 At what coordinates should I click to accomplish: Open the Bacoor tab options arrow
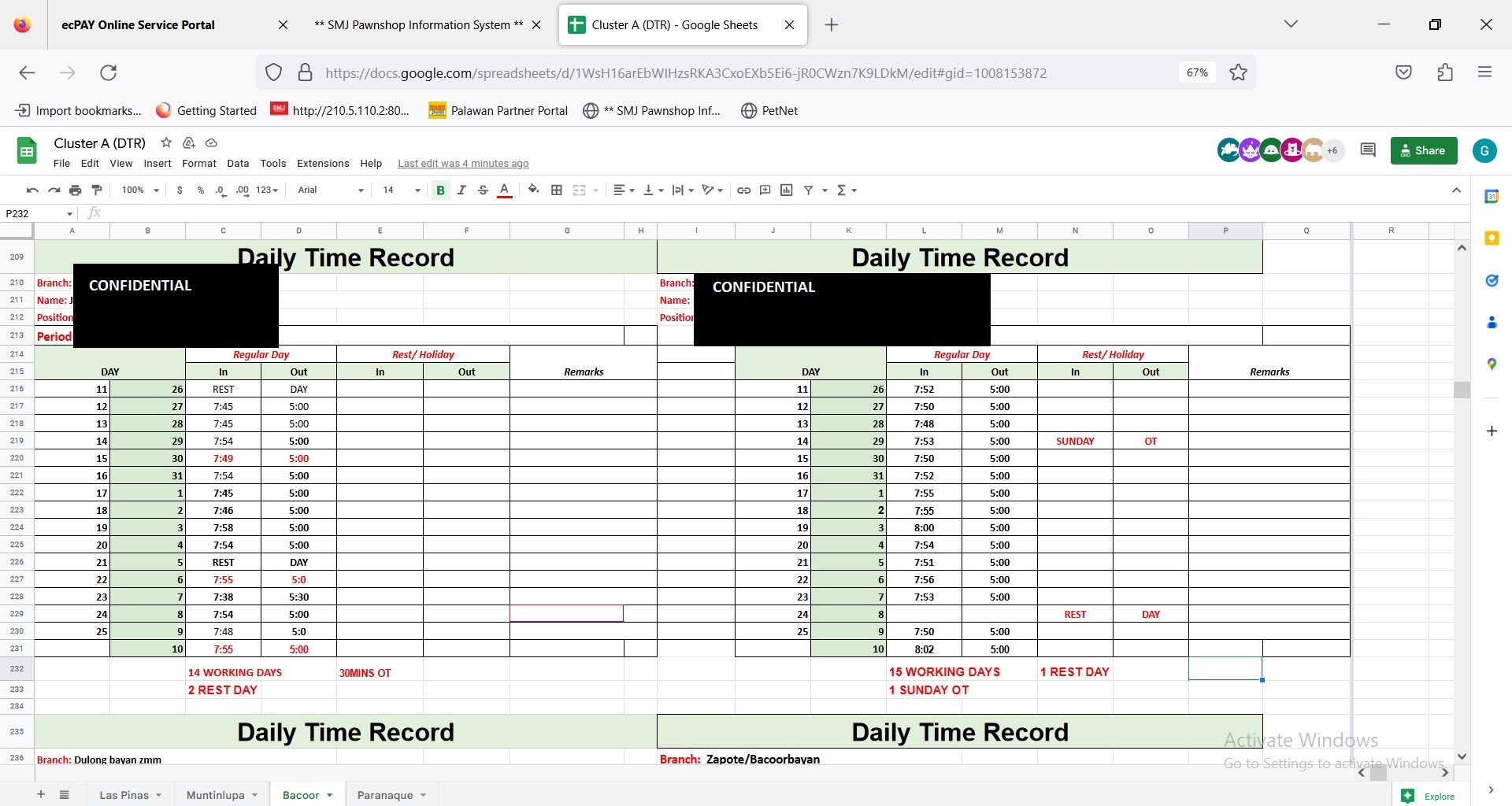tap(330, 795)
